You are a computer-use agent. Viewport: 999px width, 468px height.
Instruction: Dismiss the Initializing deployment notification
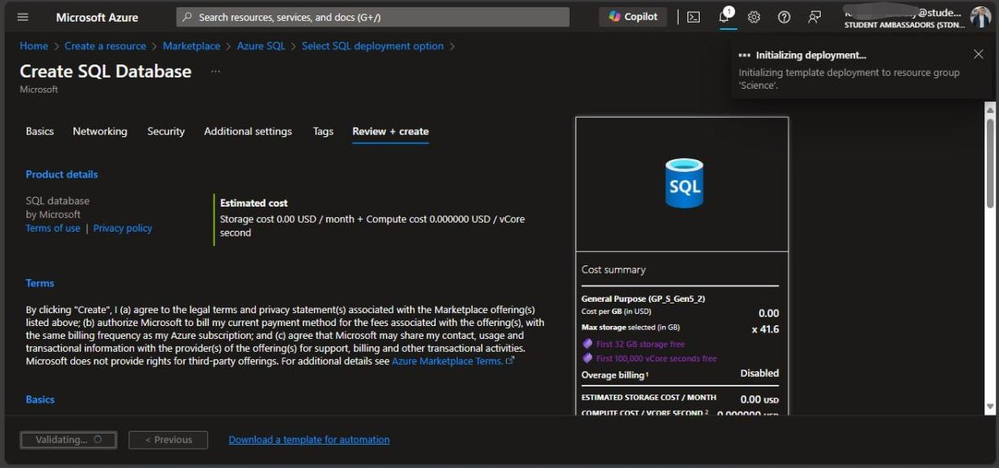click(979, 54)
